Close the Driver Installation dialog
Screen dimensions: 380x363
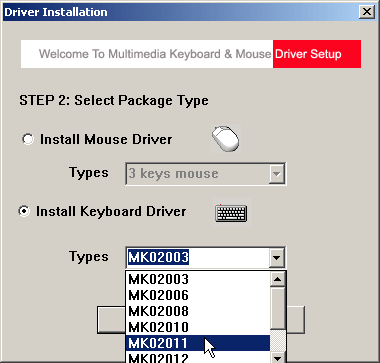tap(367, 12)
